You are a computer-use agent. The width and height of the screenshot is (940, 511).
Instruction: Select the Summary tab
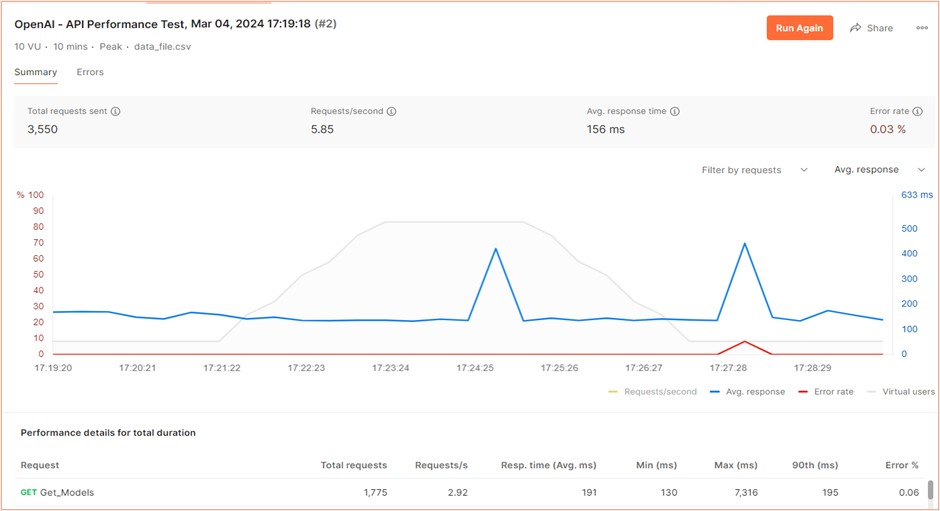coord(35,72)
